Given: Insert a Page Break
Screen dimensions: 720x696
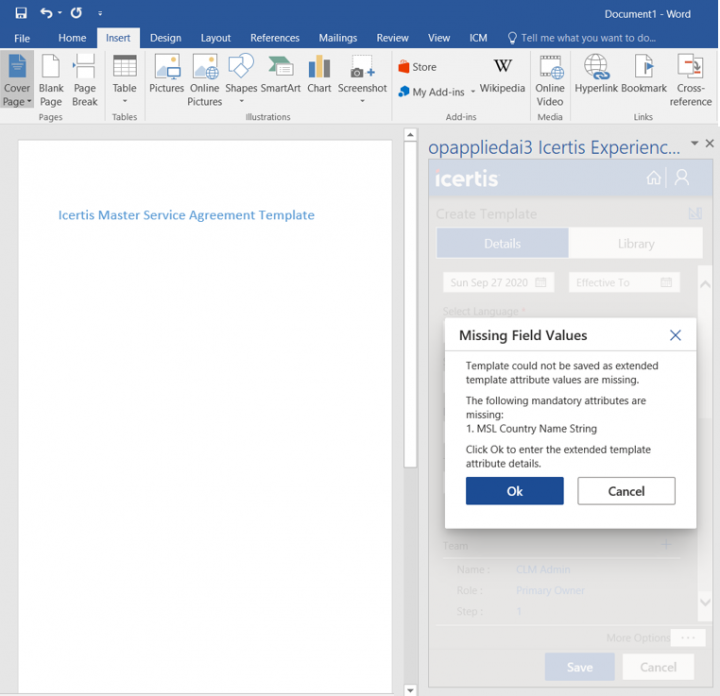Looking at the screenshot, I should point(85,80).
